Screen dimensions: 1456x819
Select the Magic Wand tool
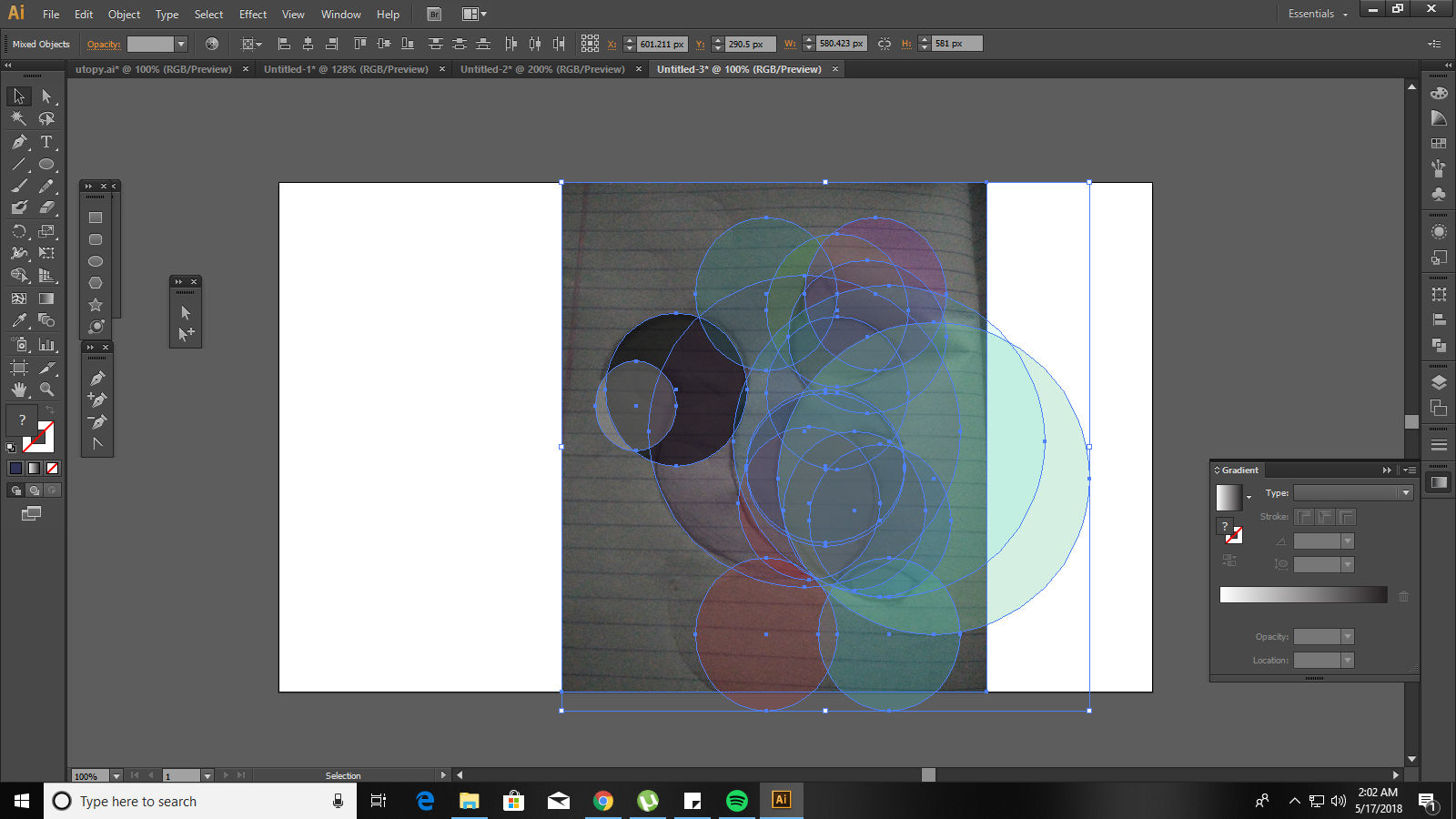click(18, 118)
